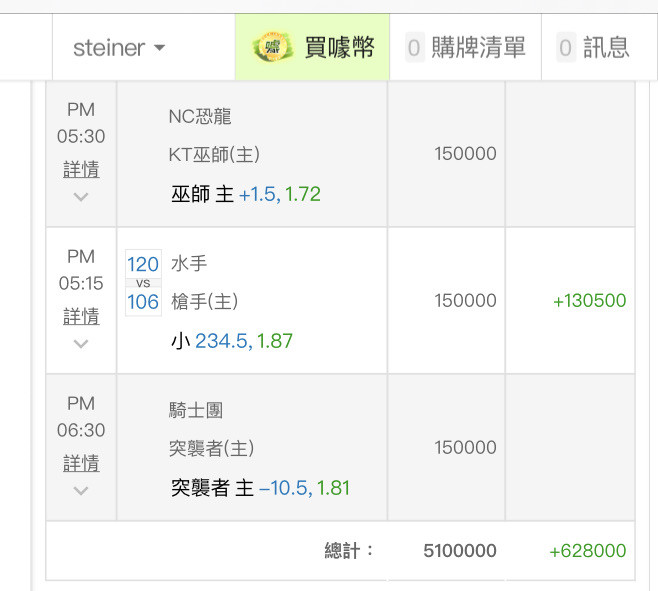Expand the chevron under PM 05:30 row

[81, 196]
